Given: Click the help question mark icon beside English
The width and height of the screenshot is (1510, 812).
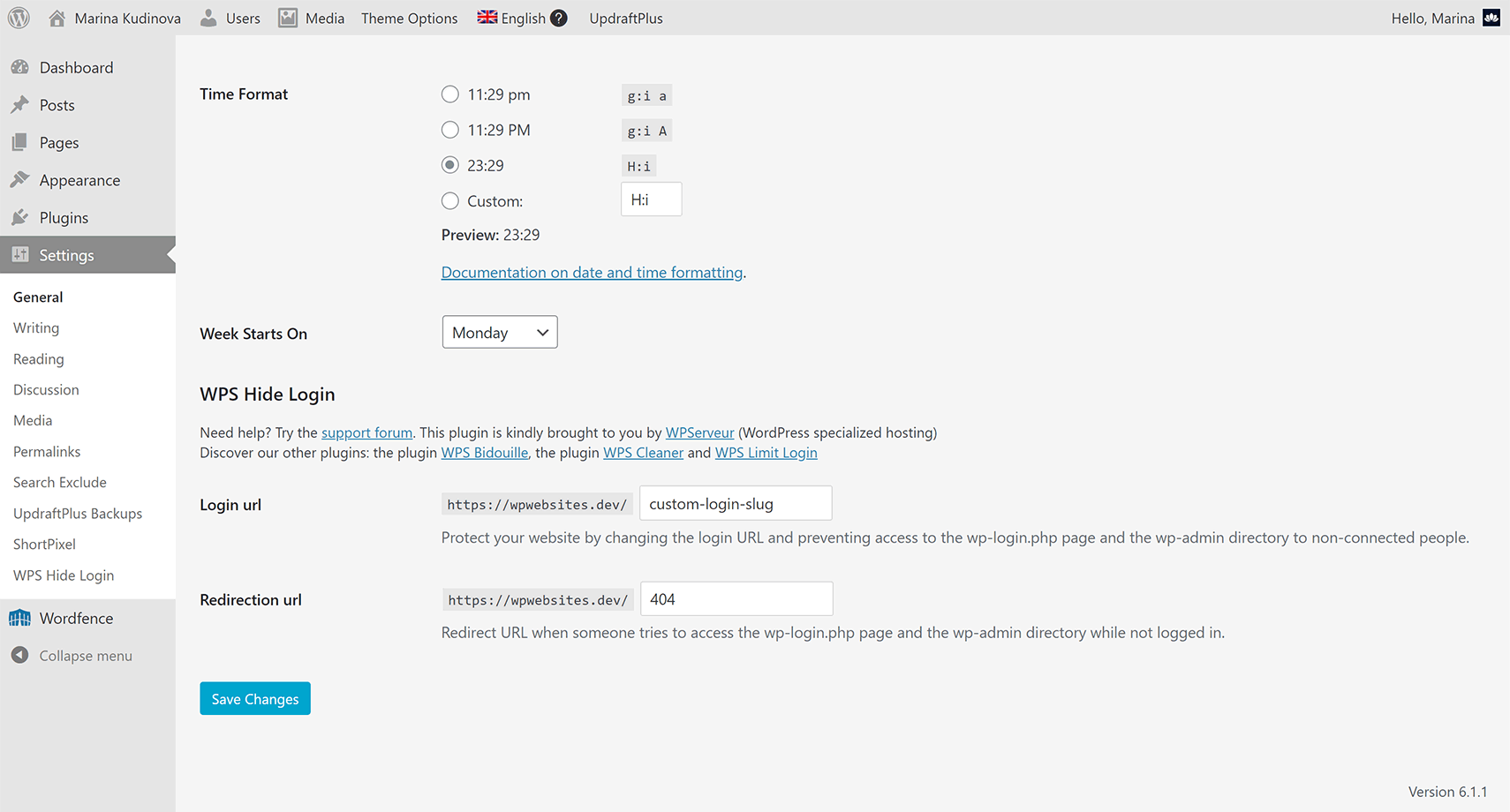Looking at the screenshot, I should point(559,18).
